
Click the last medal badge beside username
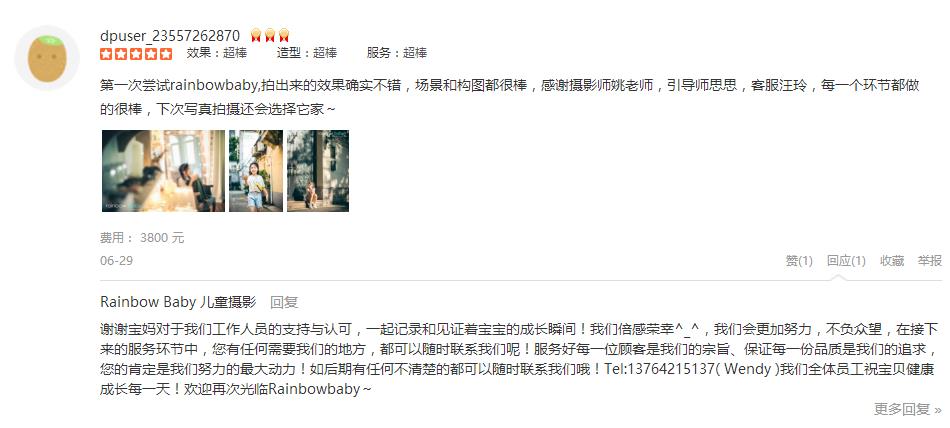(284, 35)
